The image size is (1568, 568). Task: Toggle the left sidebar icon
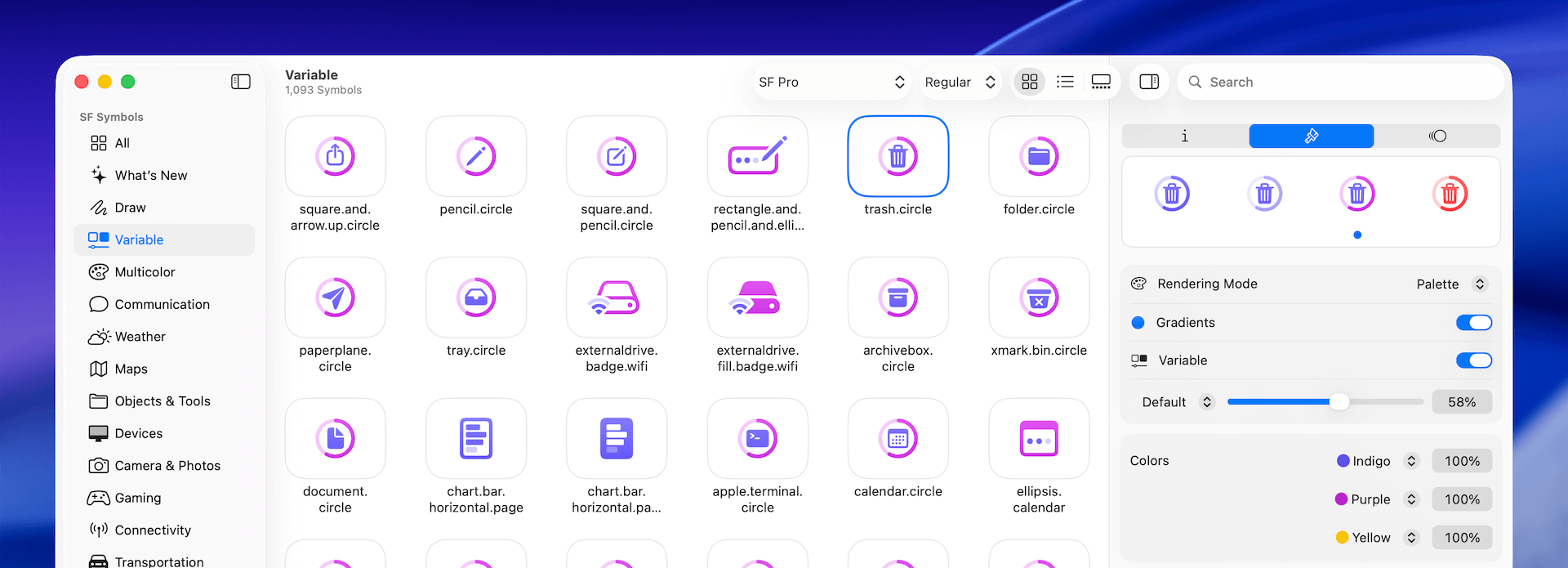click(x=241, y=82)
